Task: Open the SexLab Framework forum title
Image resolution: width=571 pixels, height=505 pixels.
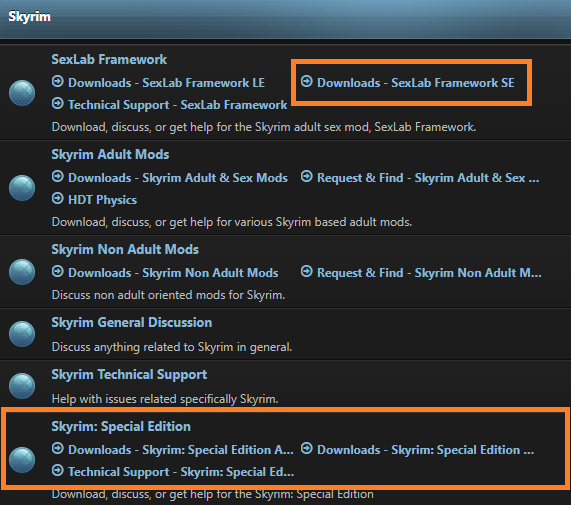Action: tap(109, 59)
